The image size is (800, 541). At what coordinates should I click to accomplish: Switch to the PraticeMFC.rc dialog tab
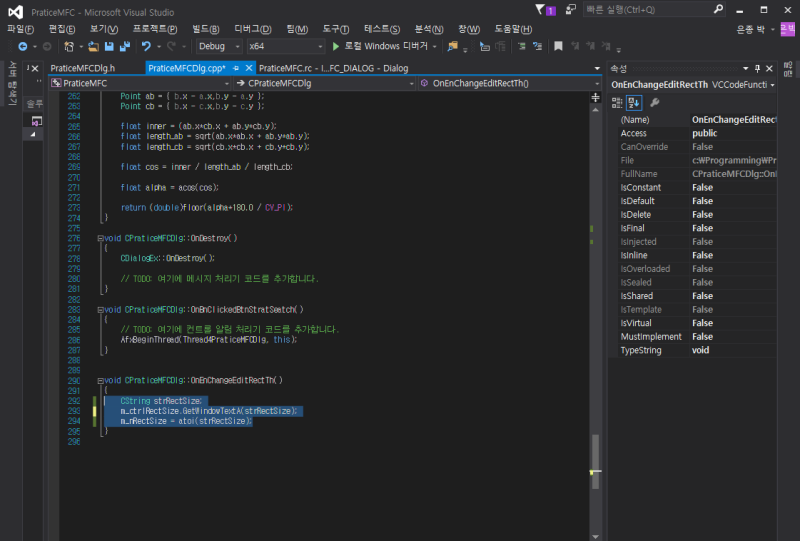pos(334,68)
